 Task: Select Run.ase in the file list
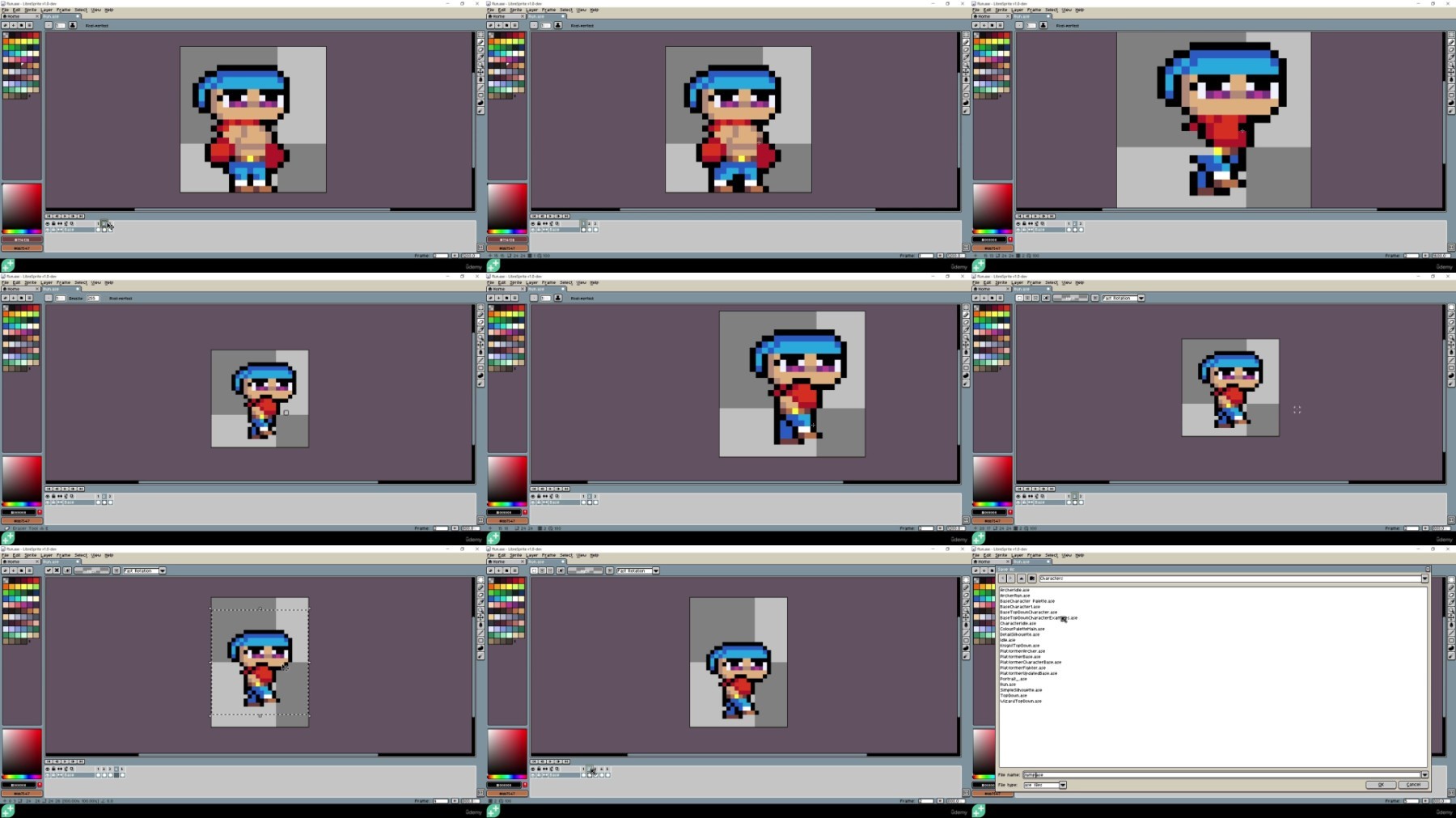1008,684
